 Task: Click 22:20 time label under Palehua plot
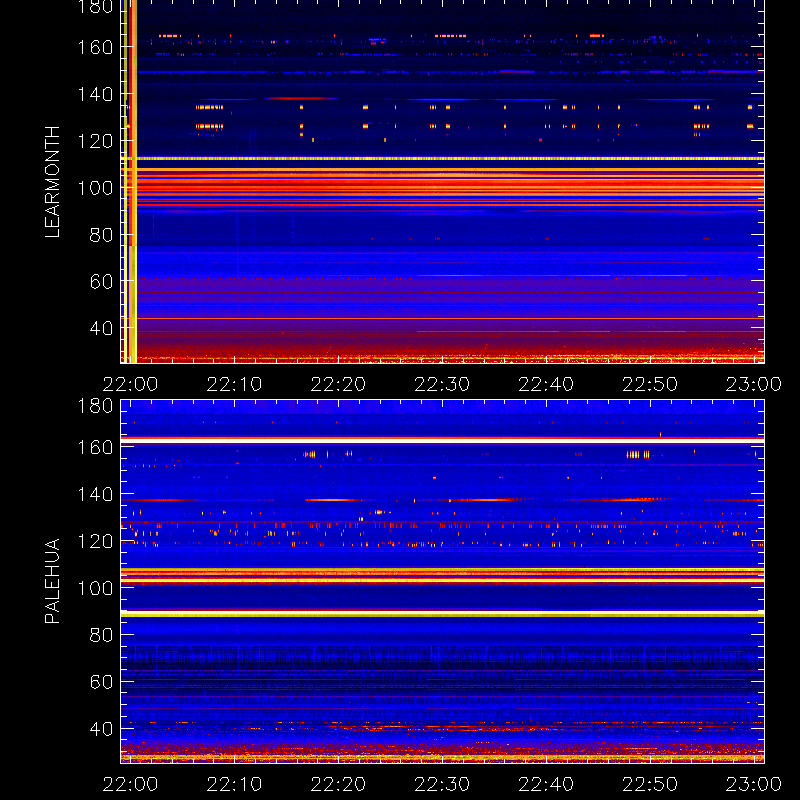tap(338, 784)
